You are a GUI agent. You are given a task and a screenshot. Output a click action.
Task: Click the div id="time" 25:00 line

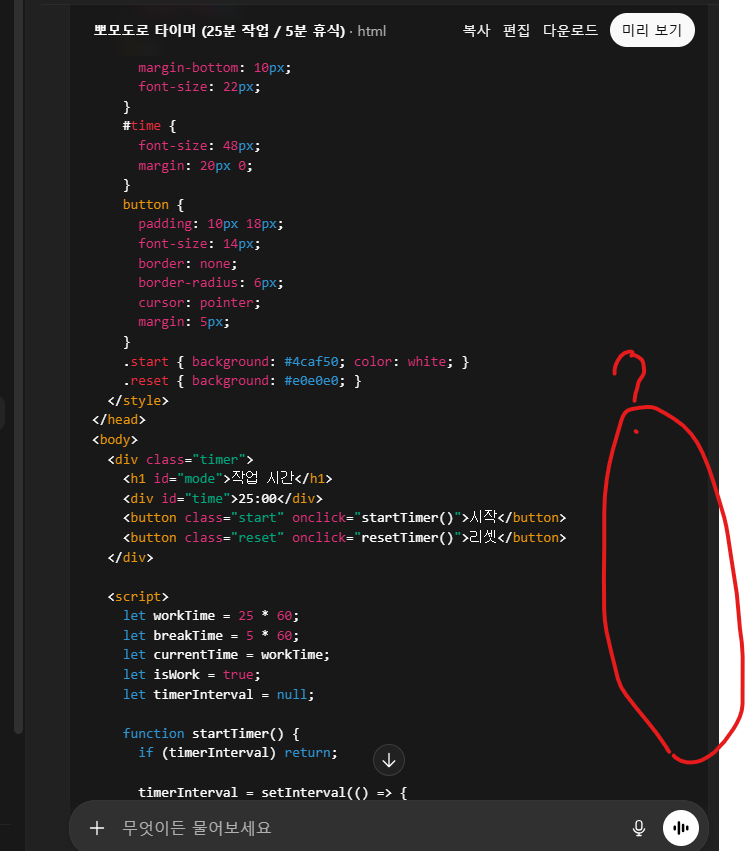pyautogui.click(x=222, y=498)
